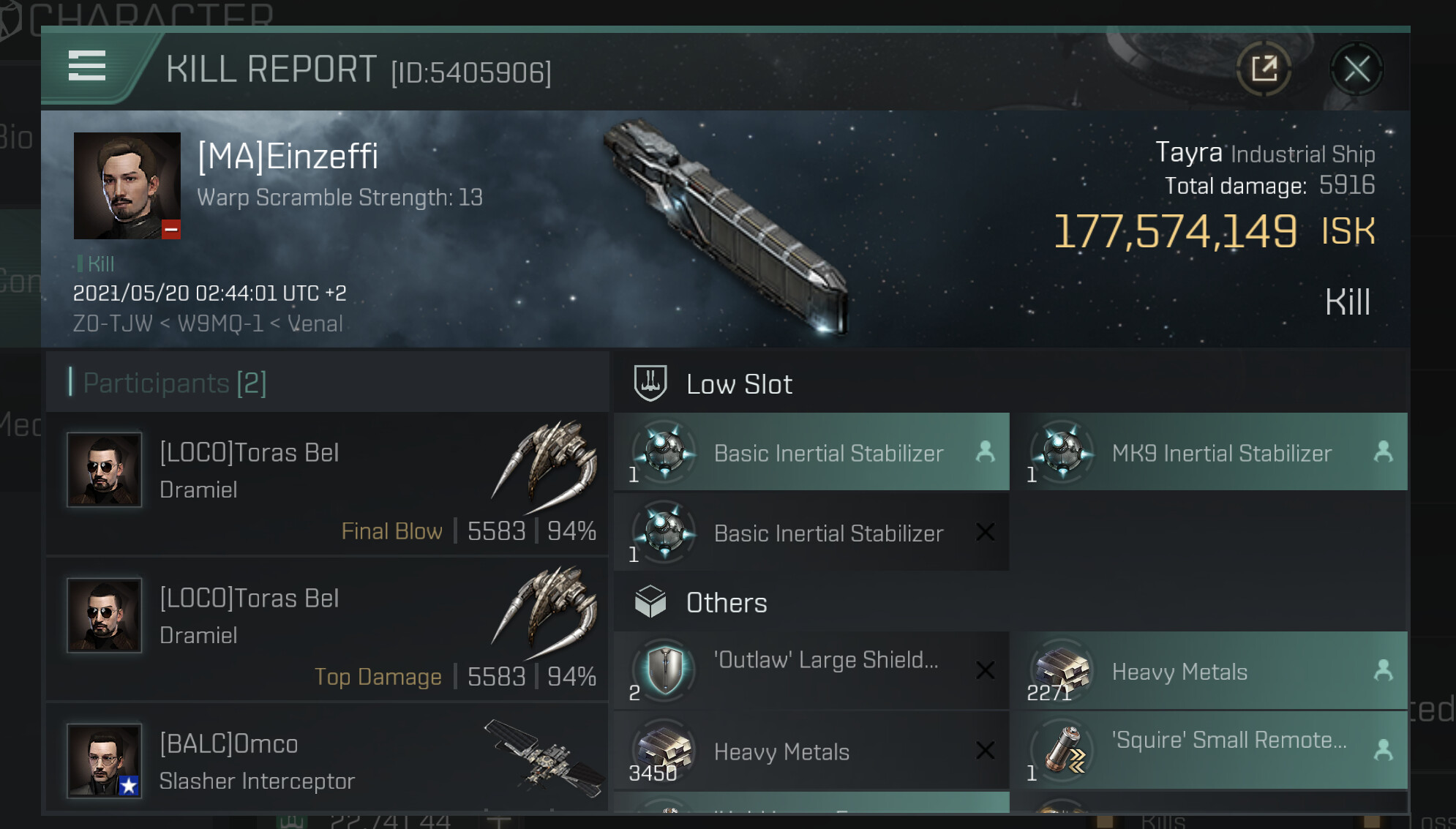Click the Venal region link
The height and width of the screenshot is (829, 1456).
315,323
